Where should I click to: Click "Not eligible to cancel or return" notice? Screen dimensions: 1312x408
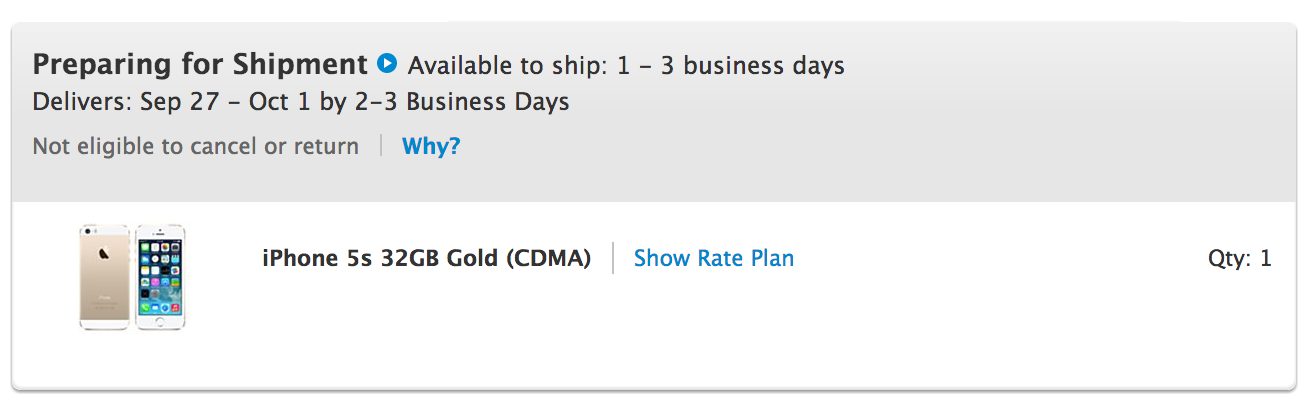tap(195, 146)
